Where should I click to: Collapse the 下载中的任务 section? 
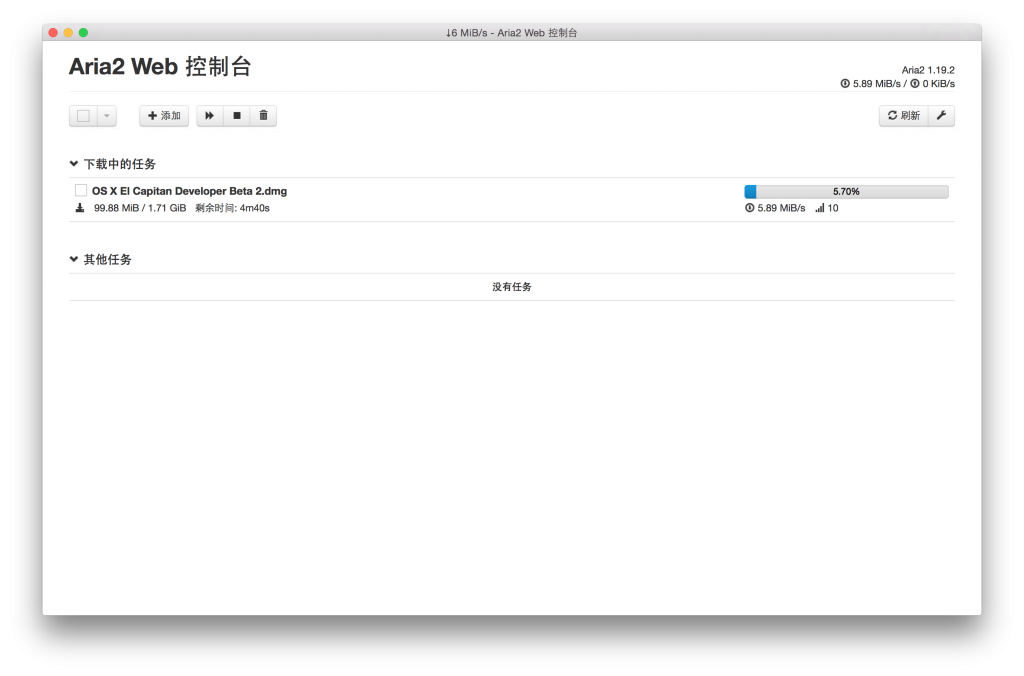(73, 163)
